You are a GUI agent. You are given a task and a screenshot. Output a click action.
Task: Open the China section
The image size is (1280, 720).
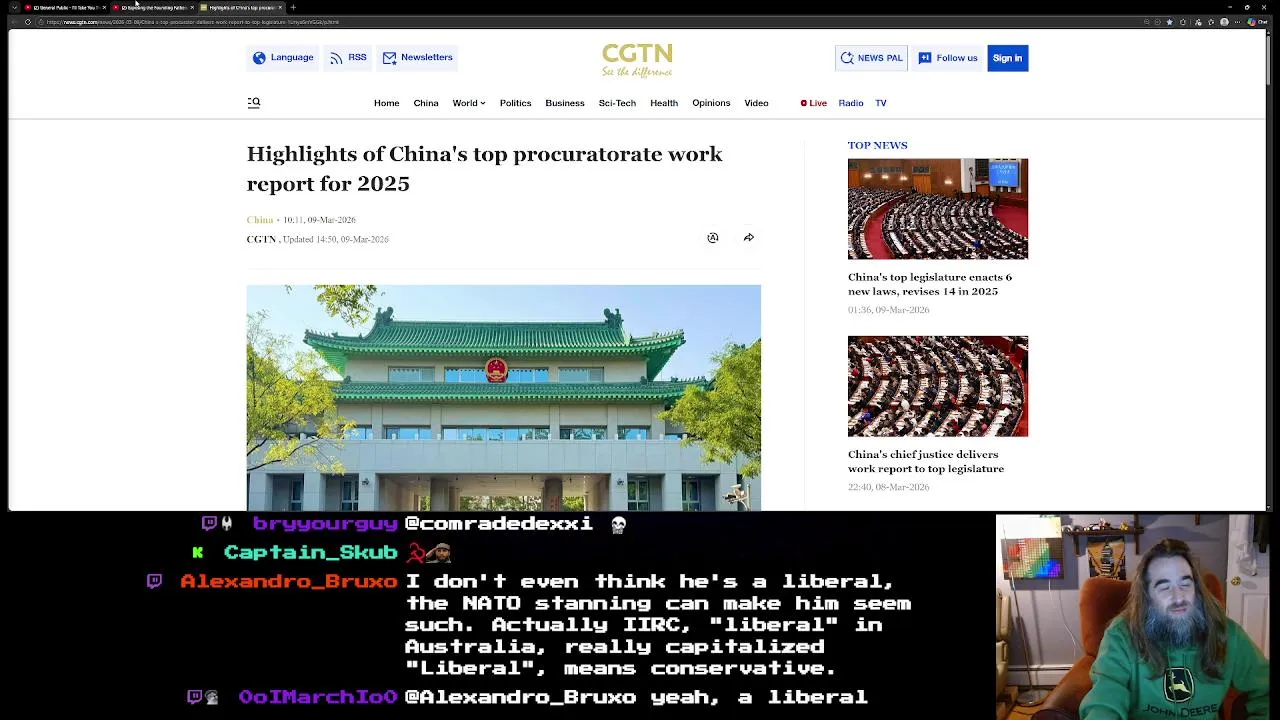tap(426, 103)
